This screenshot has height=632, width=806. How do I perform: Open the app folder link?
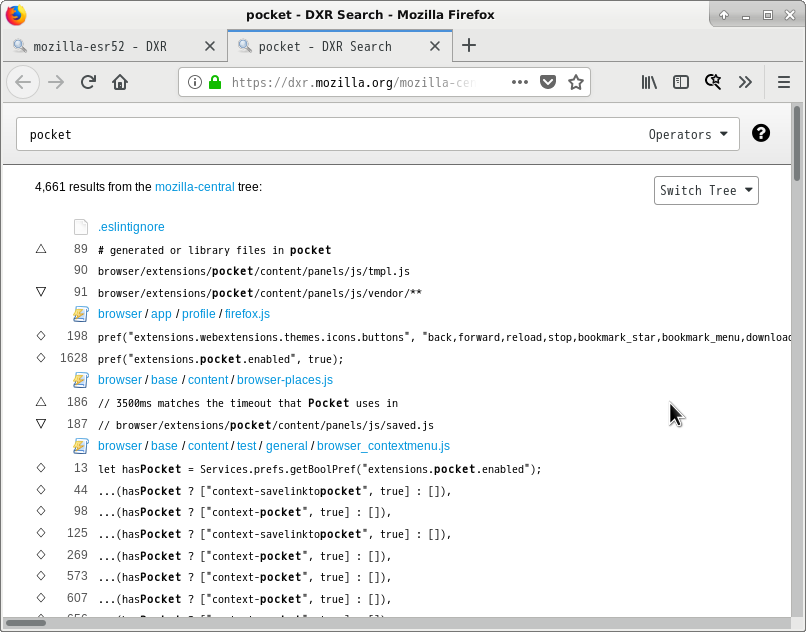[161, 314]
